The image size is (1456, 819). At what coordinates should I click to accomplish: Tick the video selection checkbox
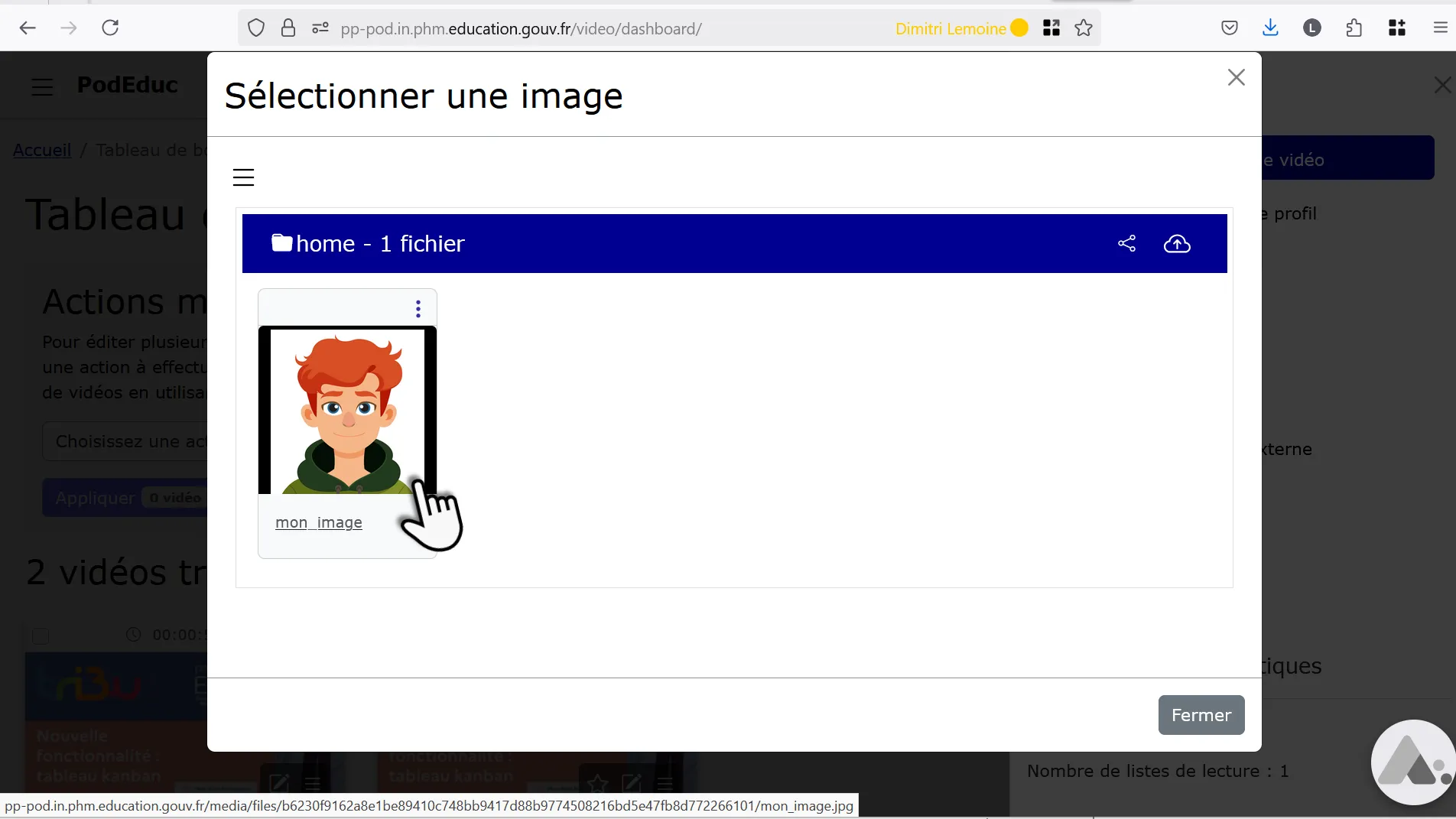pos(41,635)
